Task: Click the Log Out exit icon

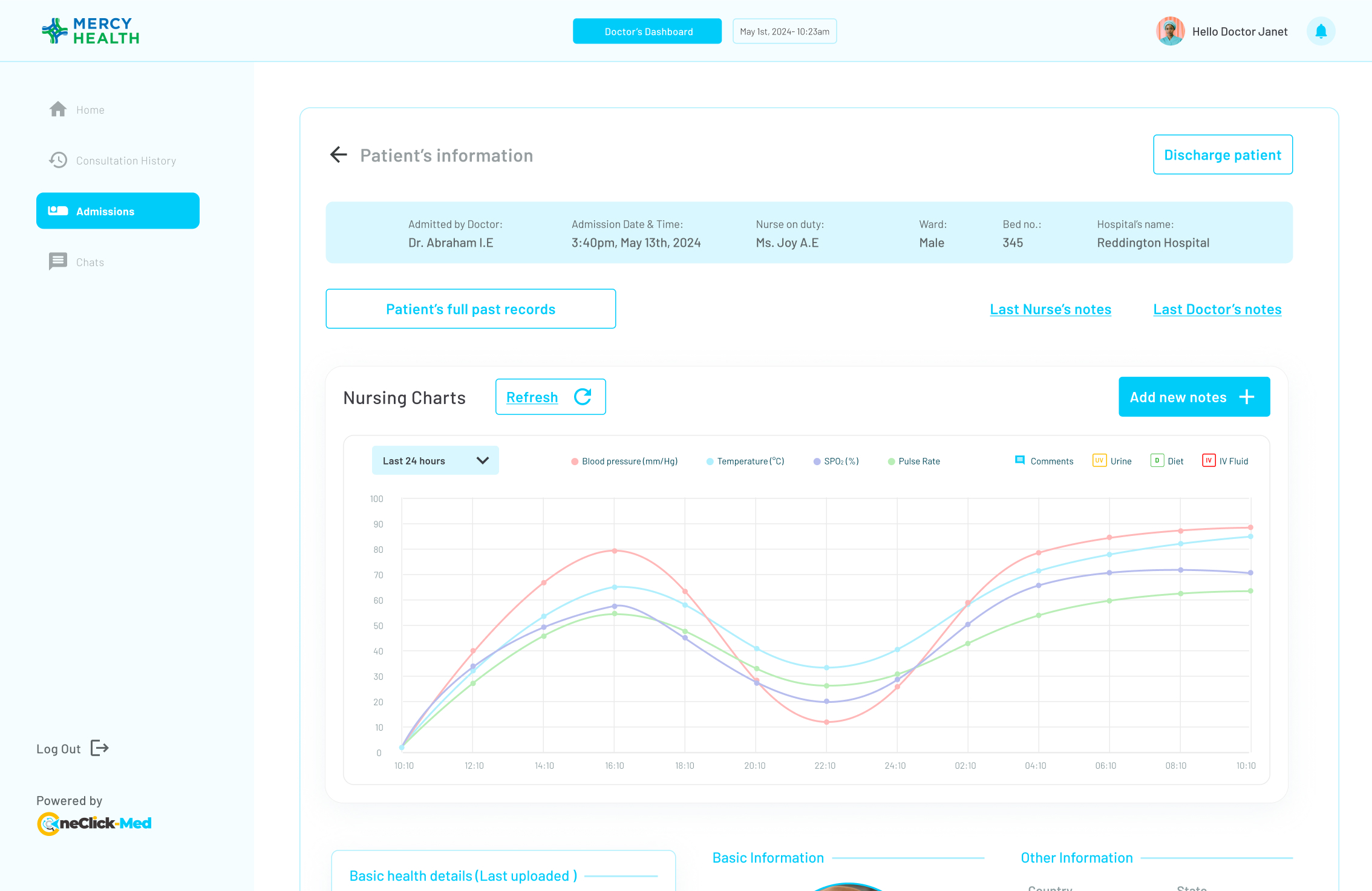Action: point(100,748)
